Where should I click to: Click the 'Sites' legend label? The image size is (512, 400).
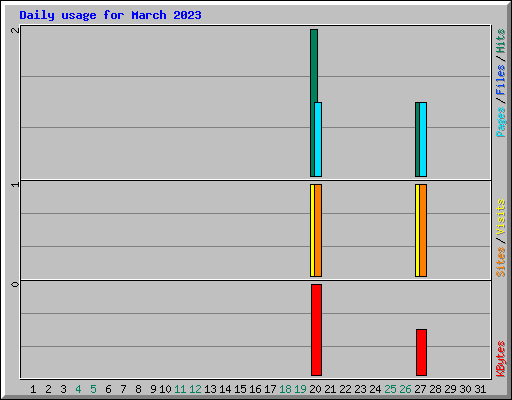pyautogui.click(x=501, y=262)
